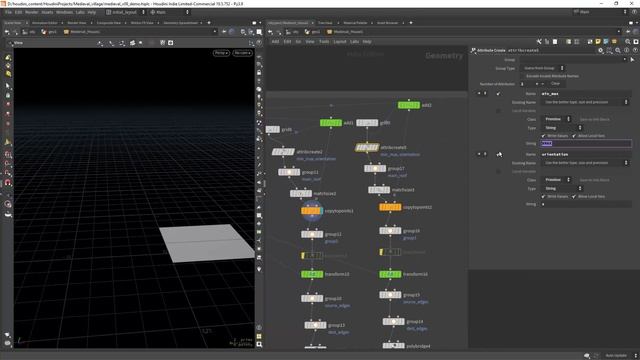
Task: Click the attribcreate3 node in the network
Action: pyautogui.click(x=367, y=148)
